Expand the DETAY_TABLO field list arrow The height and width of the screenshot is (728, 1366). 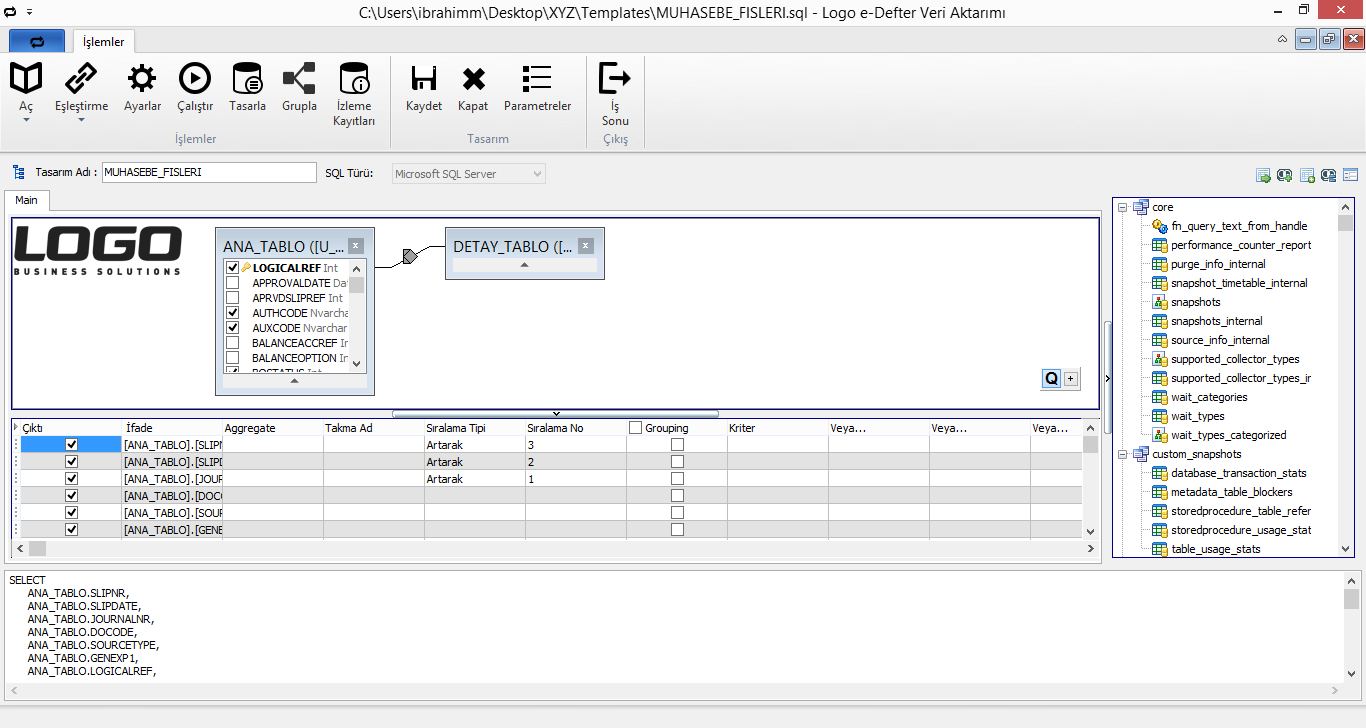coord(524,265)
